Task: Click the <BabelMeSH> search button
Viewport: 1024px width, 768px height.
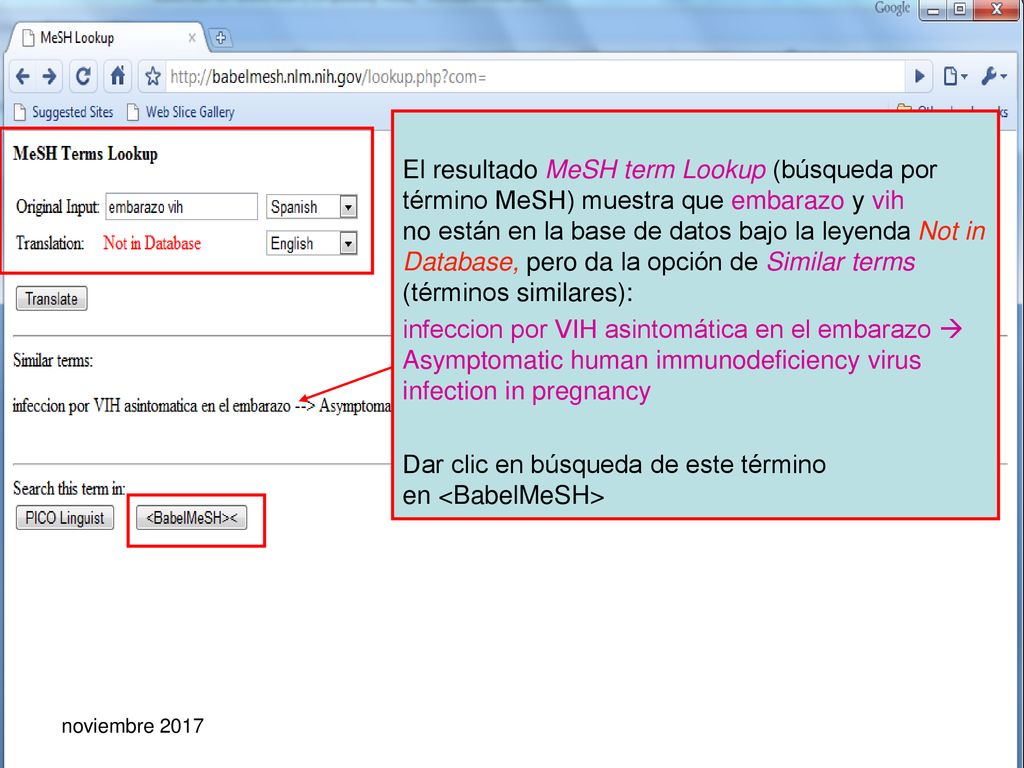Action: [191, 518]
